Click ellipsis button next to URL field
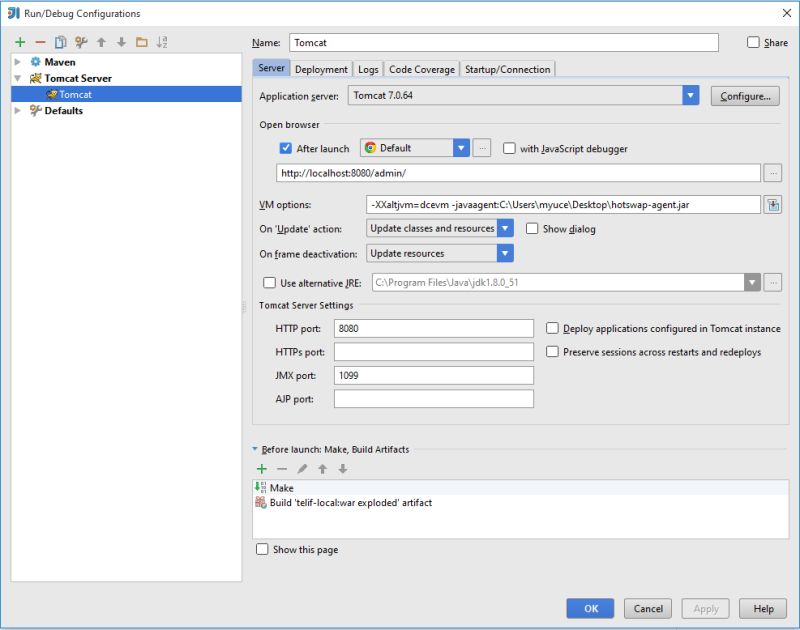Screen dimensions: 800x630 coord(772,173)
